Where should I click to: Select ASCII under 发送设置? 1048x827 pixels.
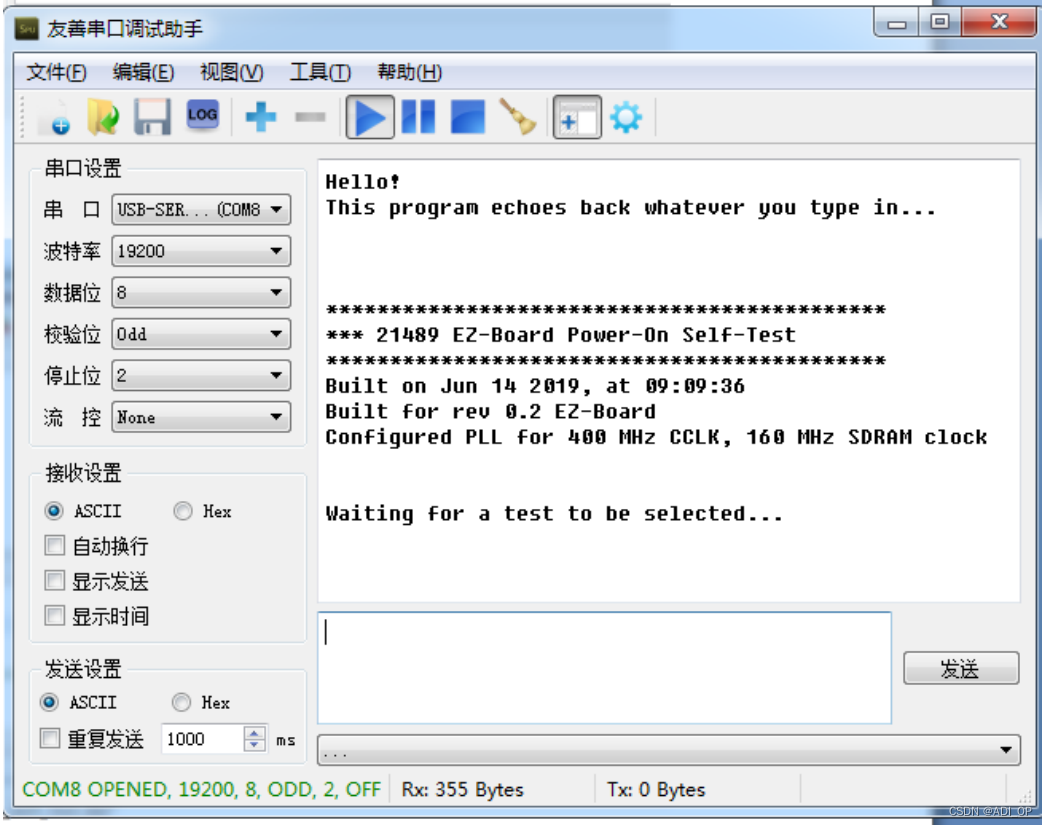pos(49,702)
